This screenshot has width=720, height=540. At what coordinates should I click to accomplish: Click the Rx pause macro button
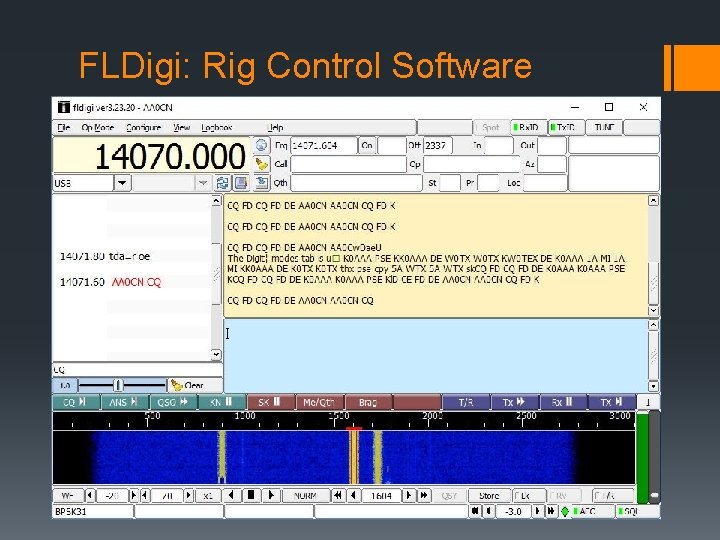[563, 402]
